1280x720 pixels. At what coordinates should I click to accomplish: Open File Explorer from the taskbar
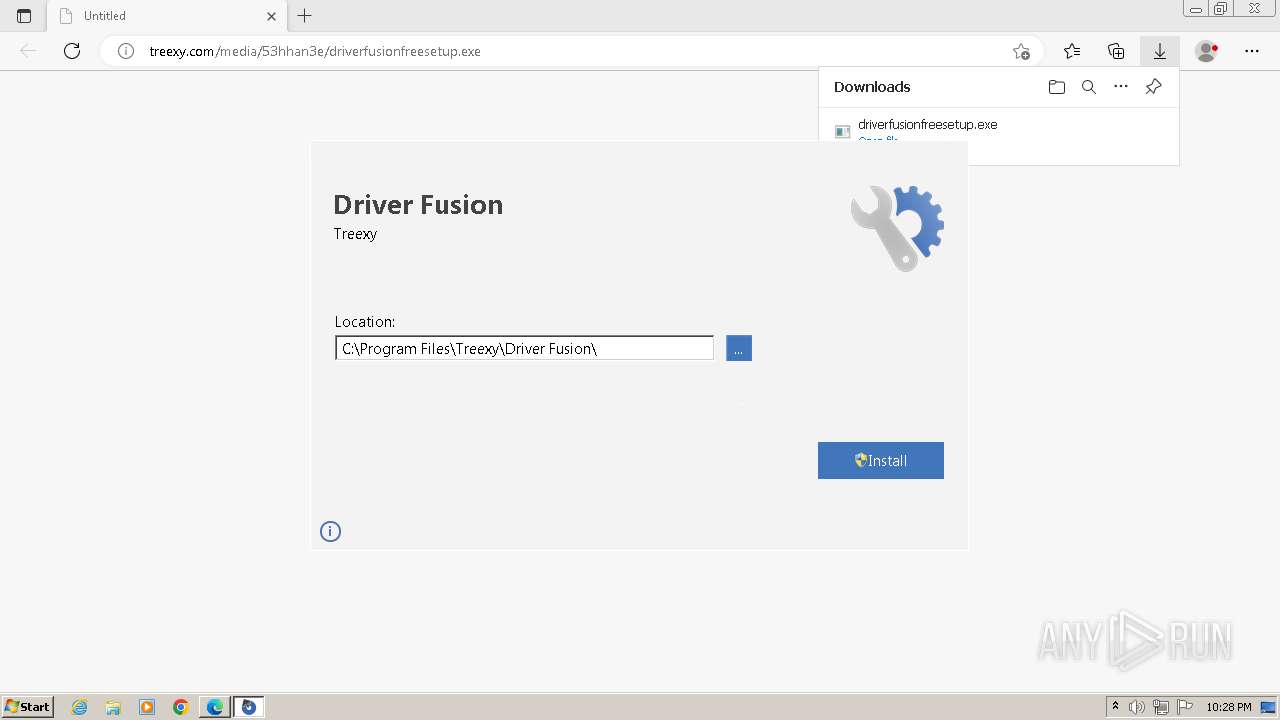(113, 707)
